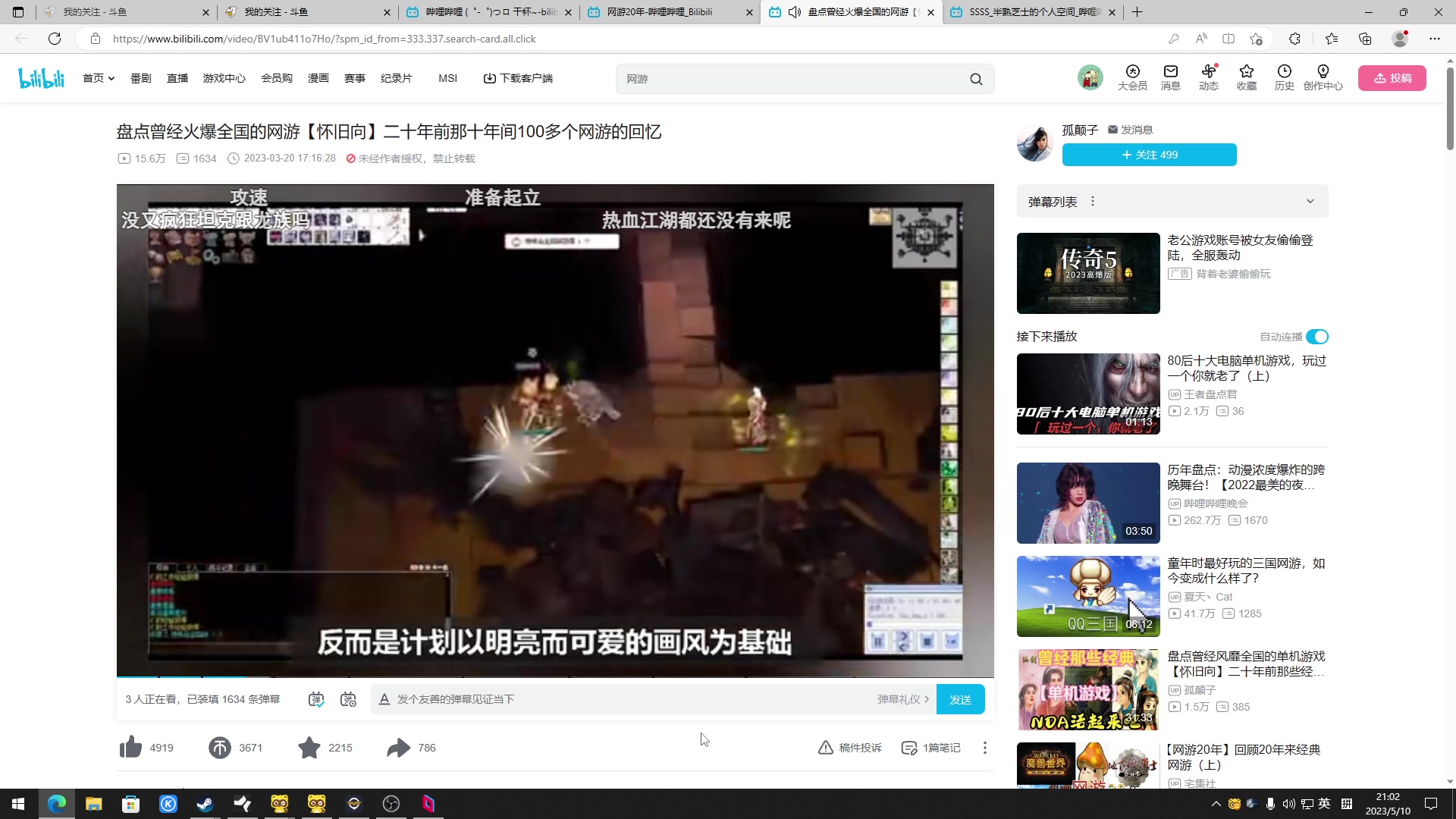
Task: Open the 1篇笔记 notes icon
Action: tap(908, 748)
